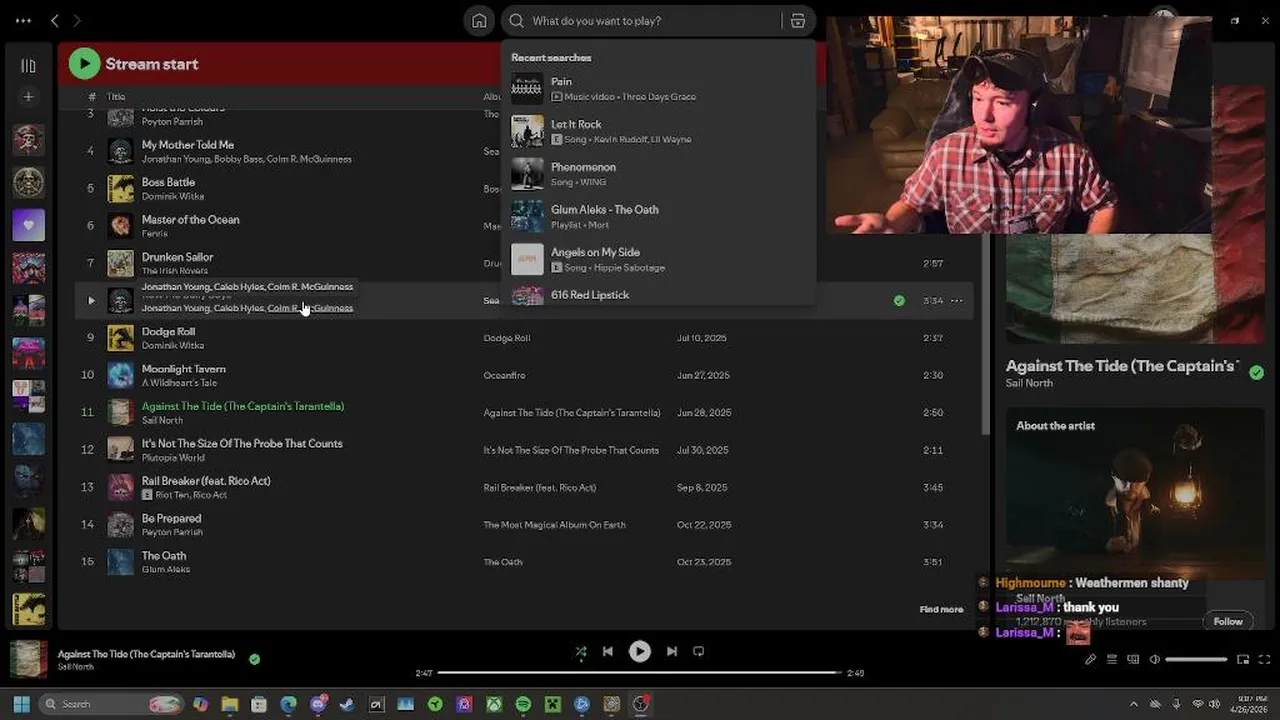Screen dimensions: 1280x720
Task: Open connect to a device icon
Action: pyautogui.click(x=1133, y=659)
